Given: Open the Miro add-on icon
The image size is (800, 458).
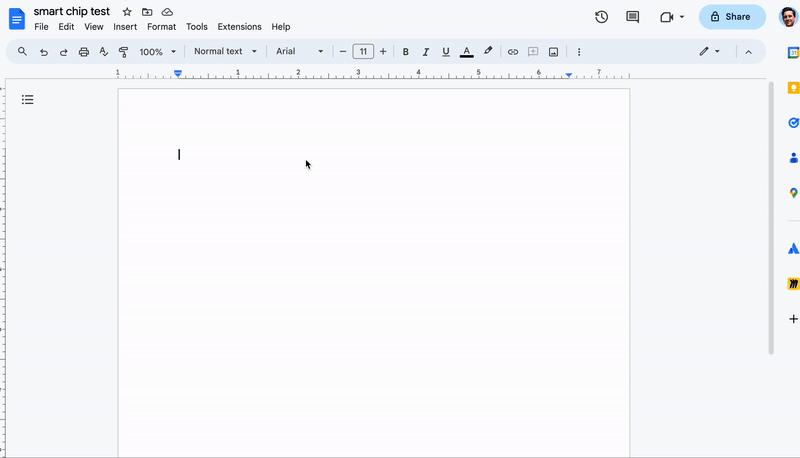Looking at the screenshot, I should coord(793,284).
